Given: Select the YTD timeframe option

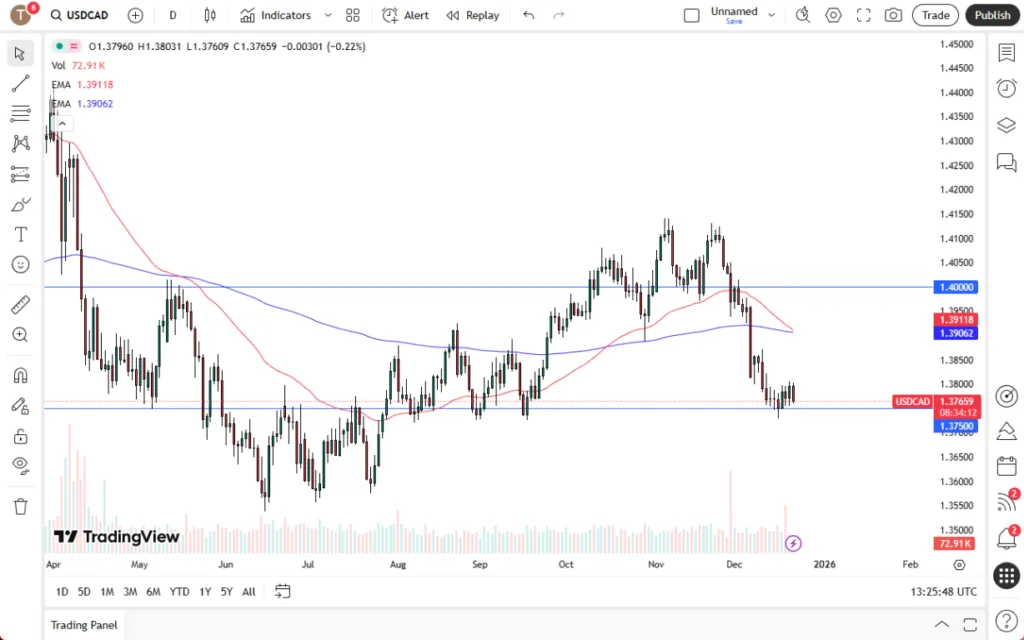Looking at the screenshot, I should [179, 591].
